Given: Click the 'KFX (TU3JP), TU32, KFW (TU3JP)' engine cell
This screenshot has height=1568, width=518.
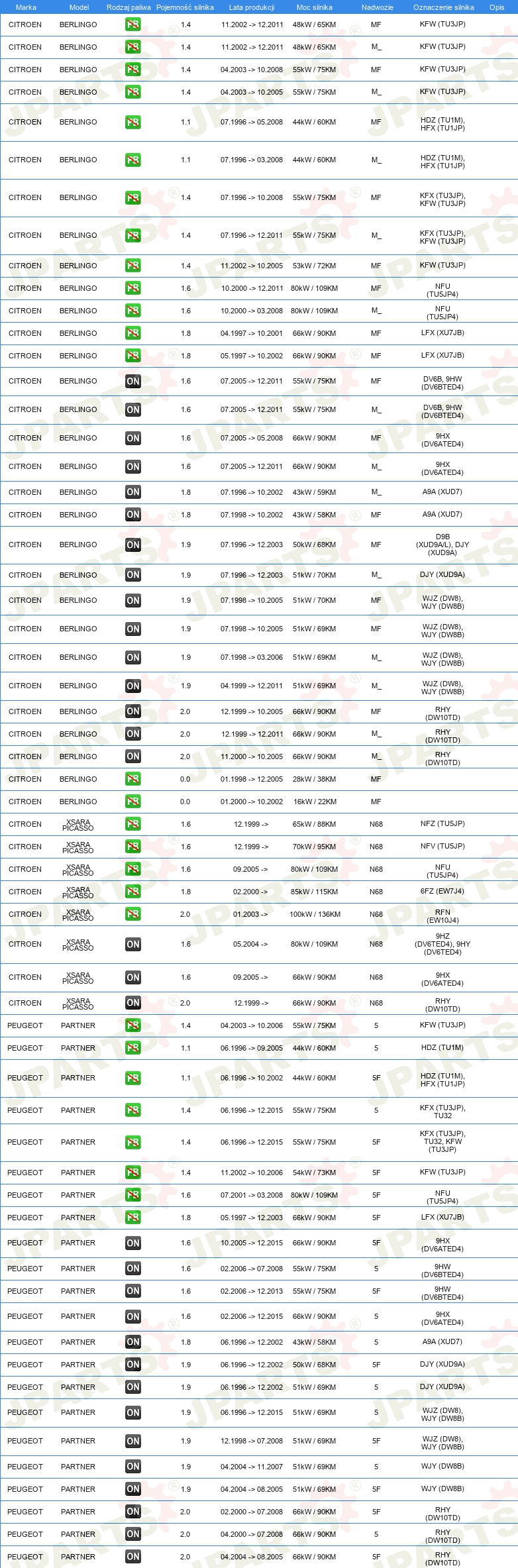Looking at the screenshot, I should coord(443,1141).
